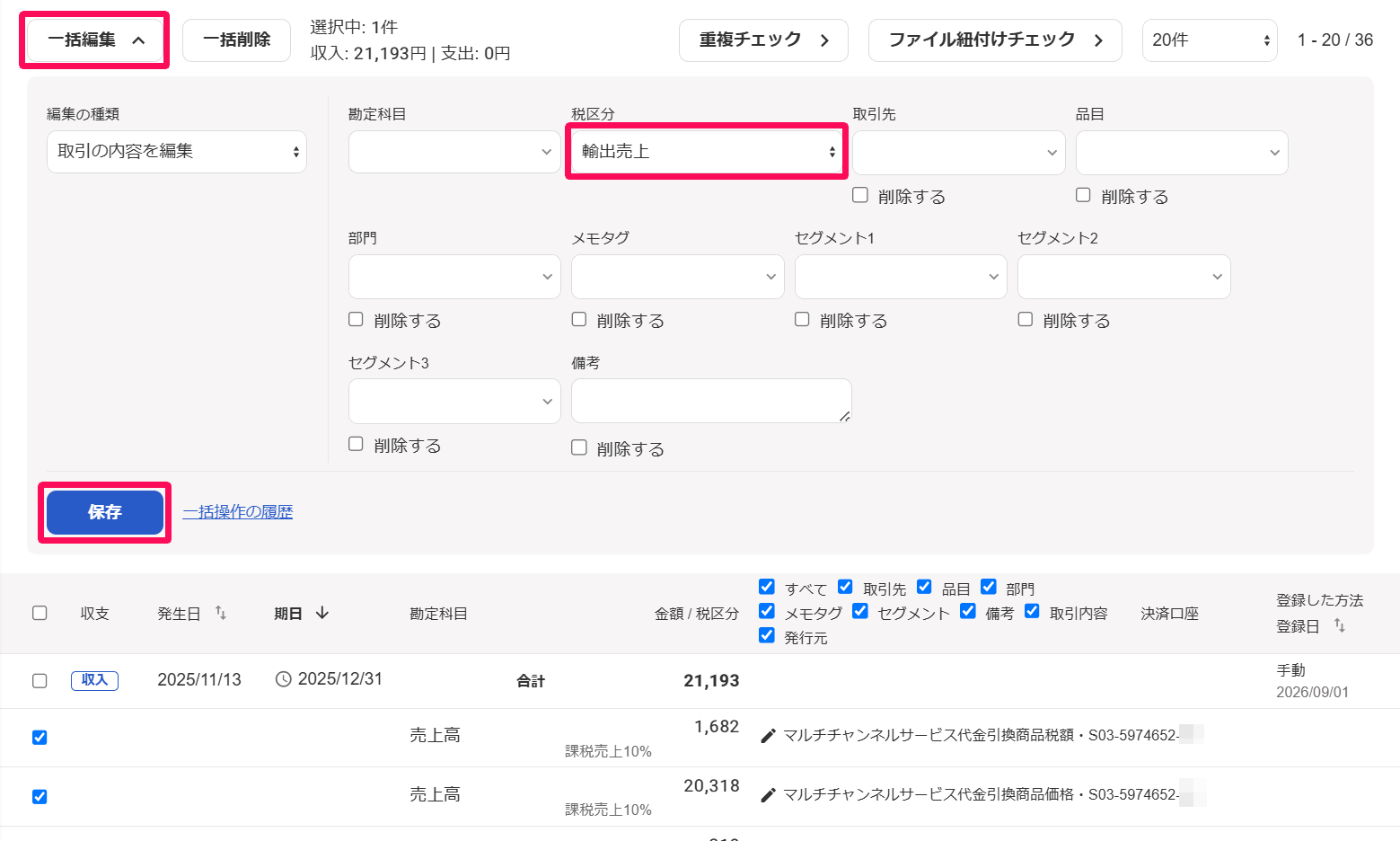Open the セグメント2 dropdown
Screen dimensions: 1400x841
click(1124, 277)
